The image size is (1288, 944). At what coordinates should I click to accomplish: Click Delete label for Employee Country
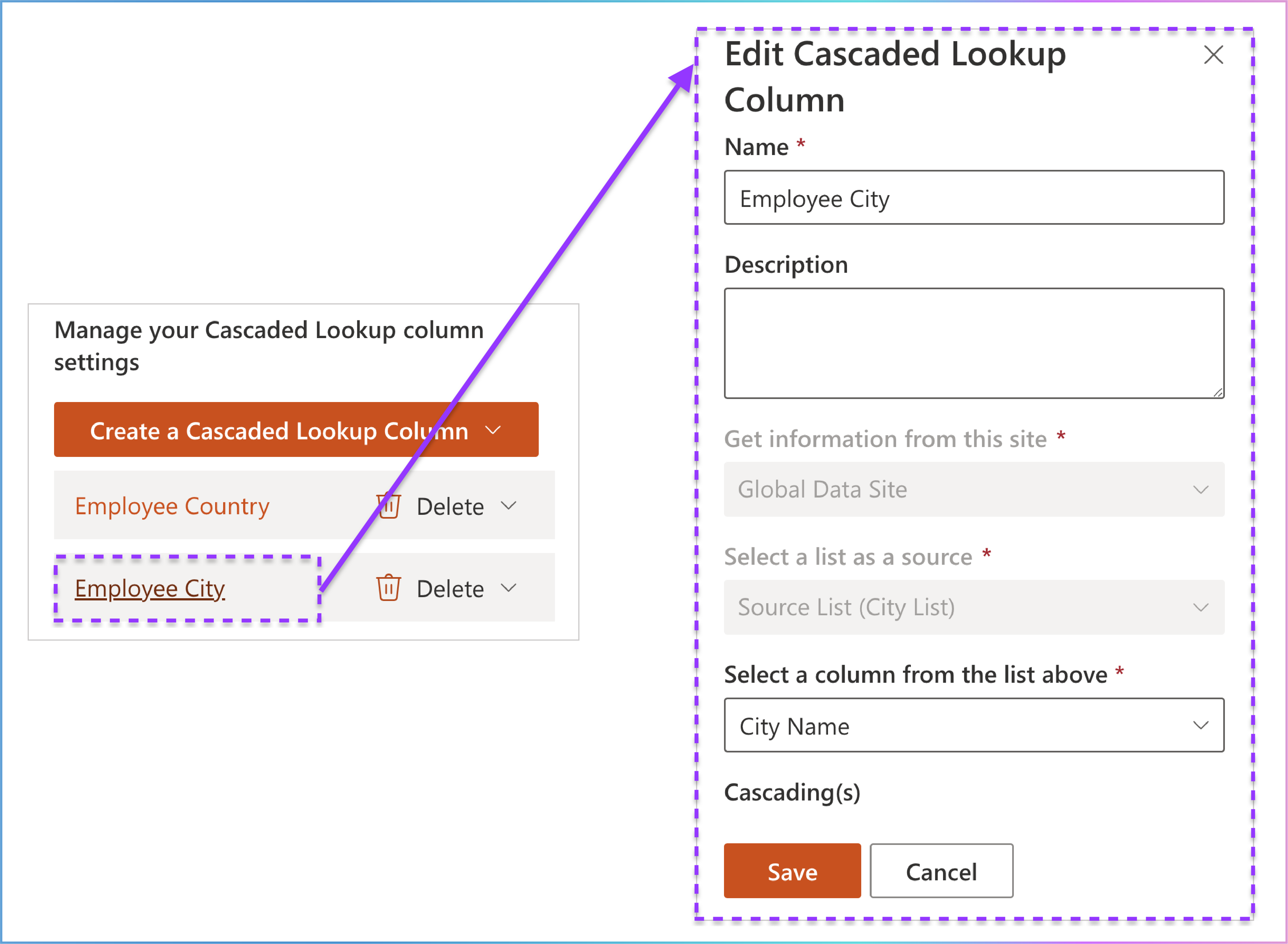450,507
